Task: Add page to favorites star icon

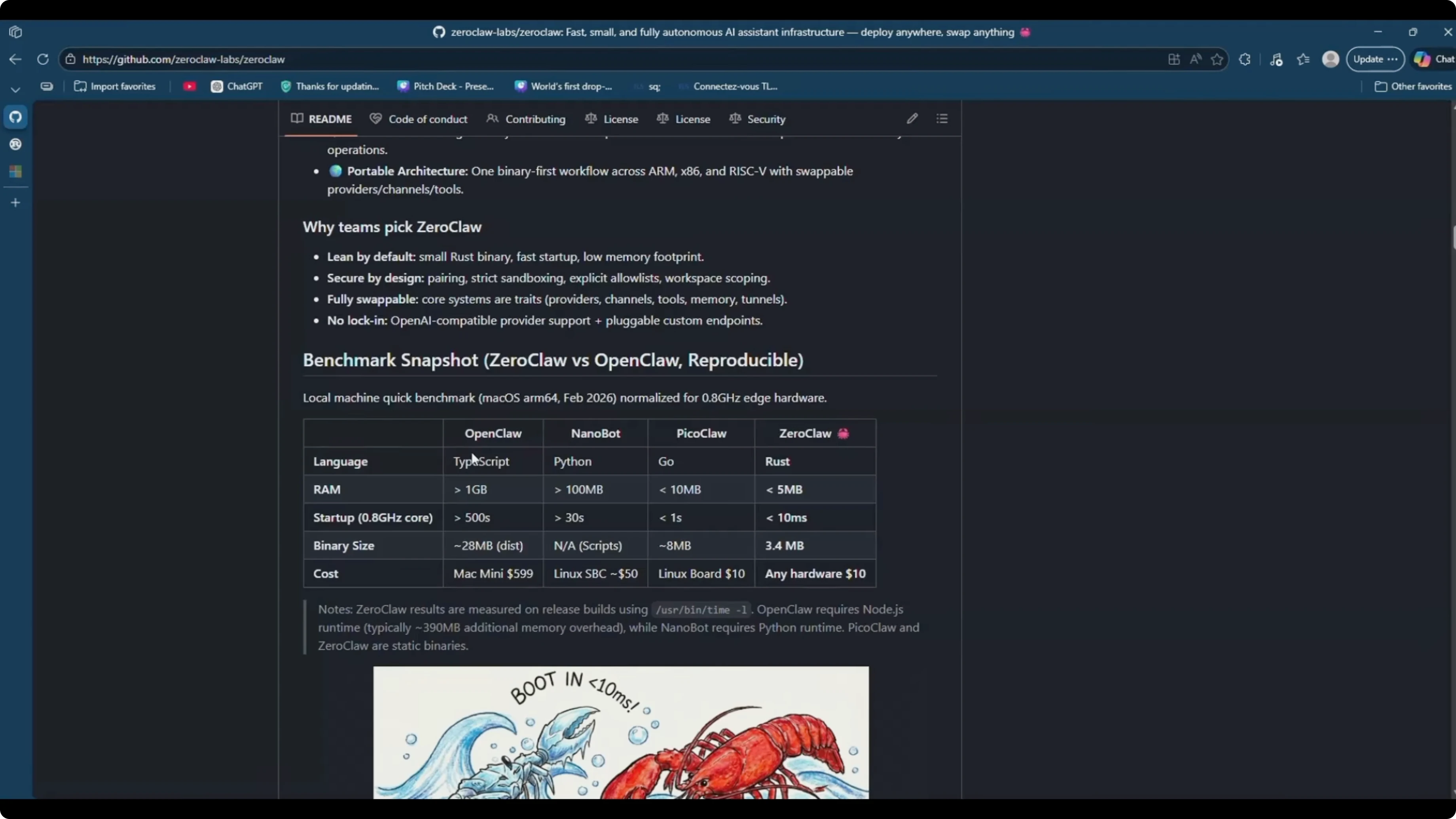Action: (1217, 59)
